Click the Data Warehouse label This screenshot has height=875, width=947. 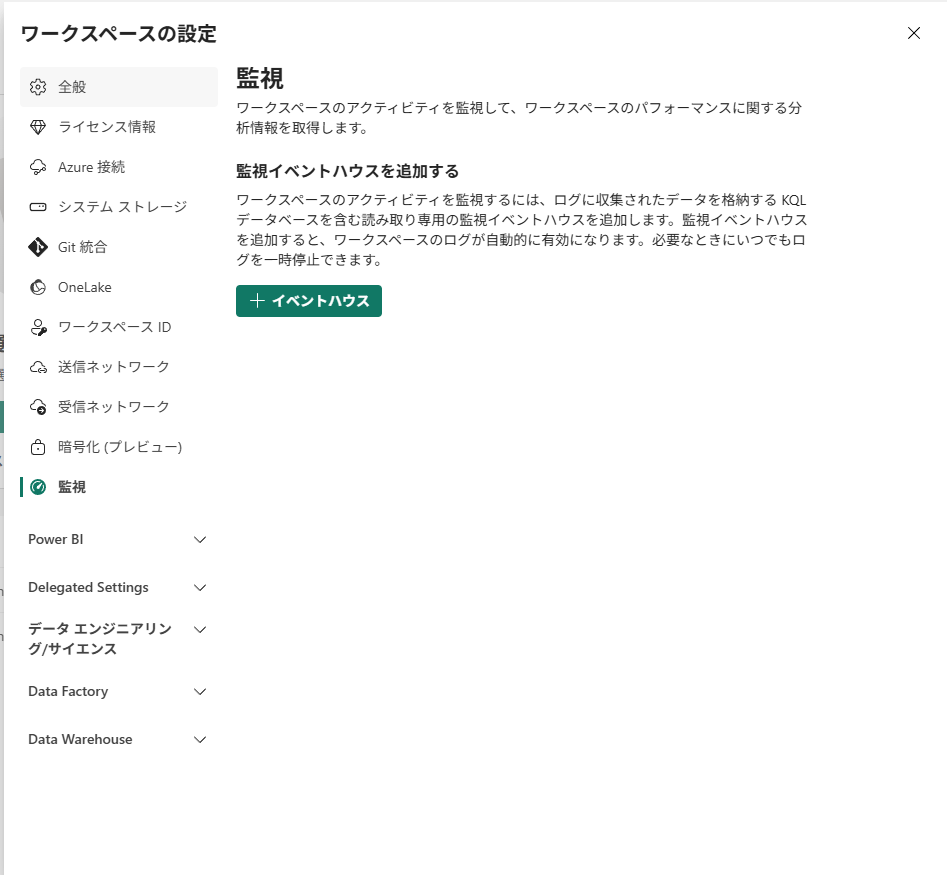pos(80,739)
